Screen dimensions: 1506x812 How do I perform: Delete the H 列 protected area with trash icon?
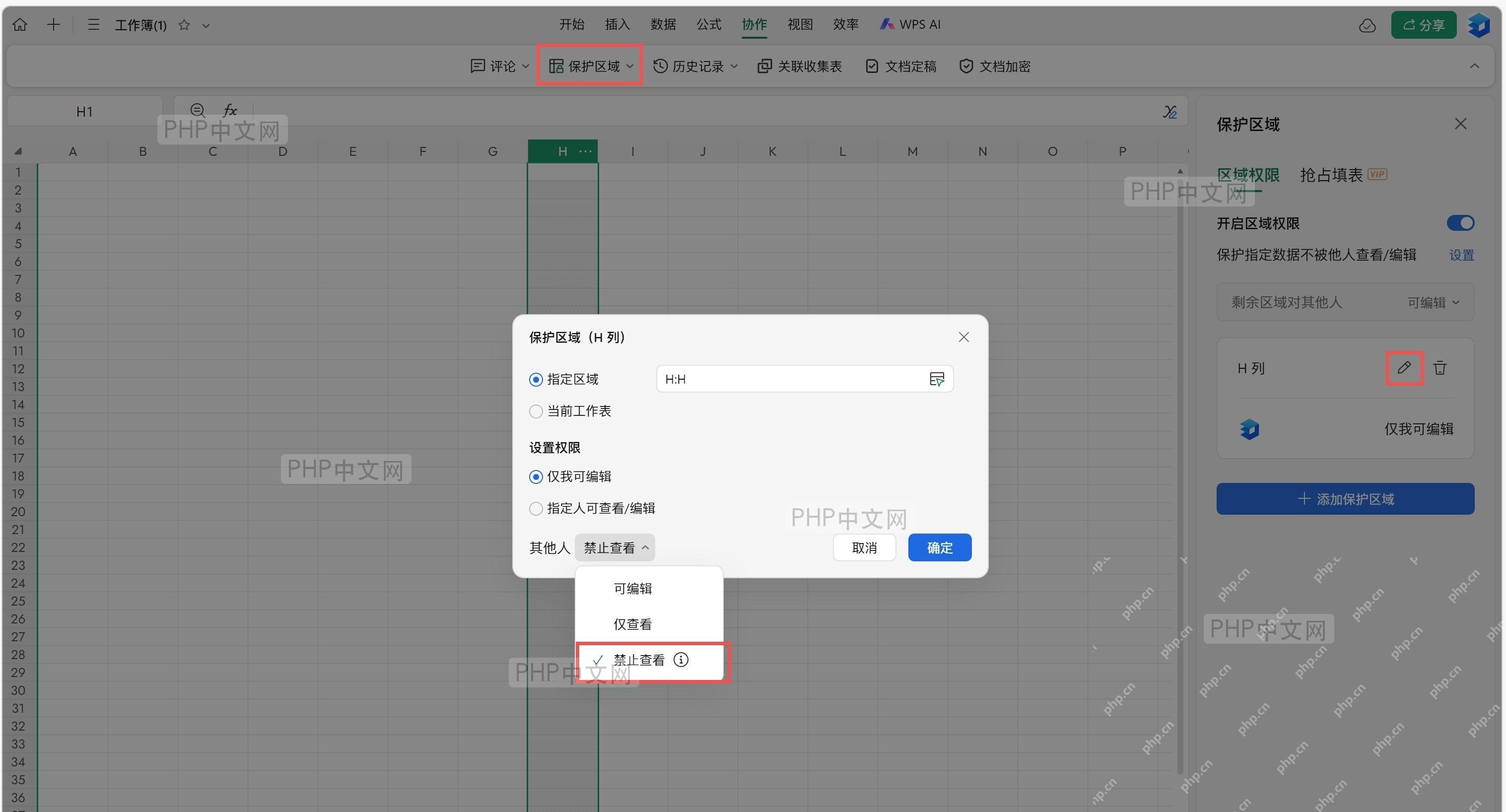[x=1439, y=368]
